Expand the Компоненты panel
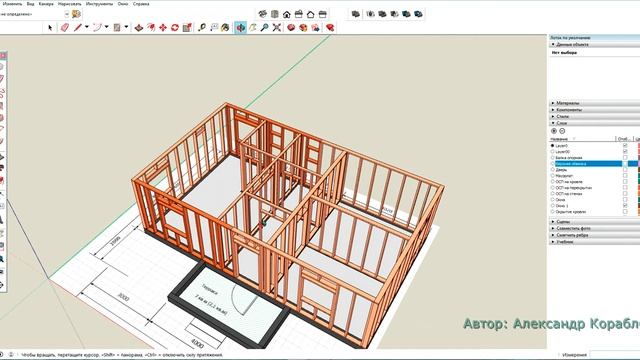The width and height of the screenshot is (640, 360). pyautogui.click(x=594, y=110)
